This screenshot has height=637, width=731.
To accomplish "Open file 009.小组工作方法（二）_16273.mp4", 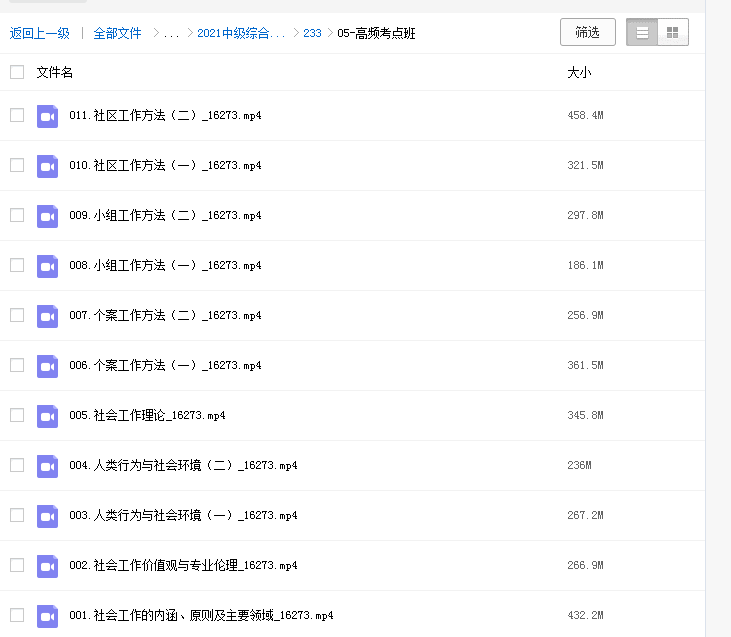I will 165,215.
